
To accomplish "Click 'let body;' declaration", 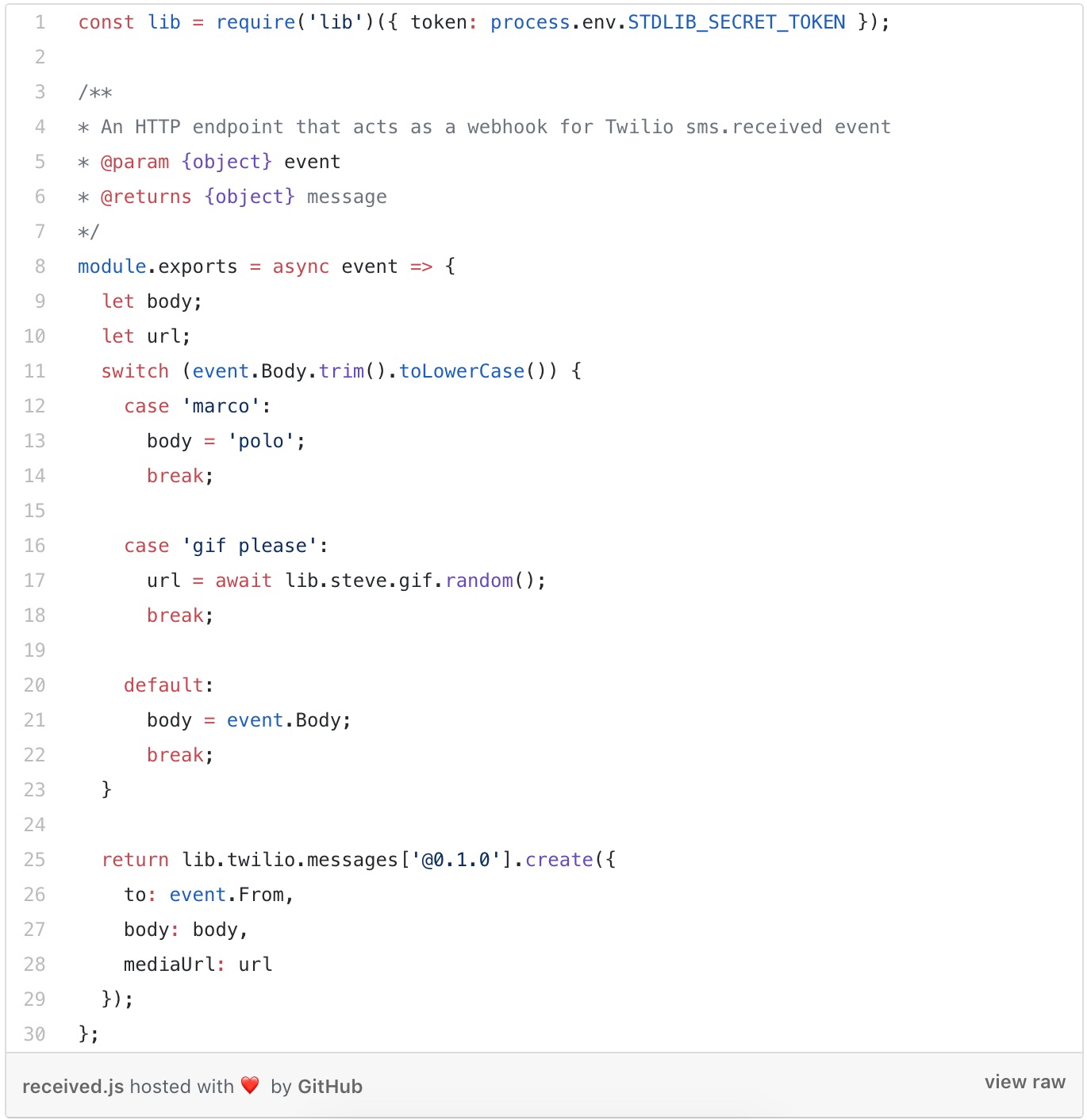I will (x=152, y=301).
